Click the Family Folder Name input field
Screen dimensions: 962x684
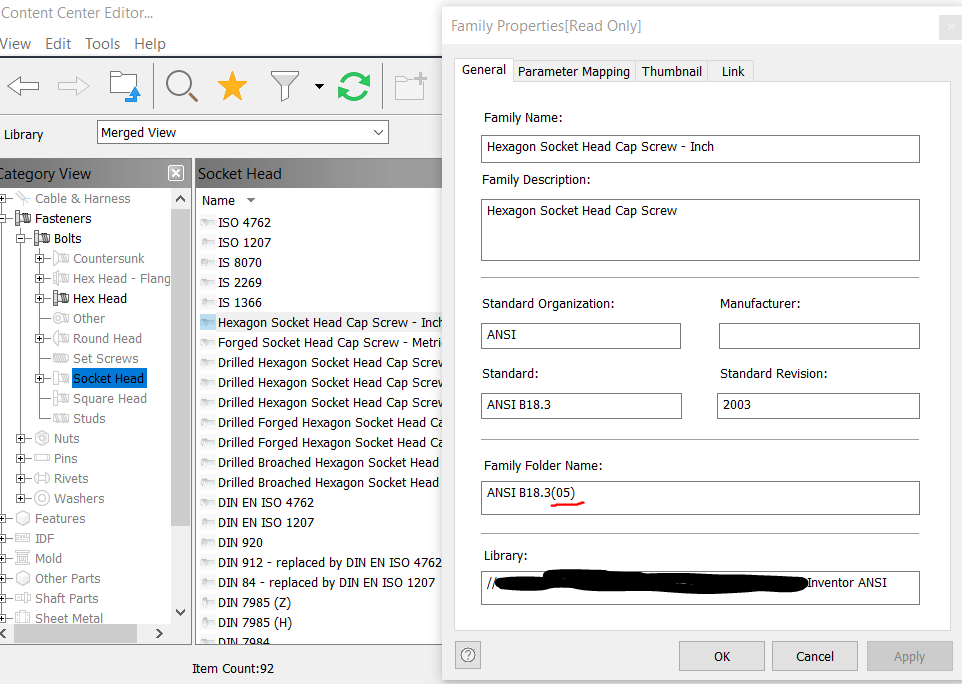(x=700, y=498)
